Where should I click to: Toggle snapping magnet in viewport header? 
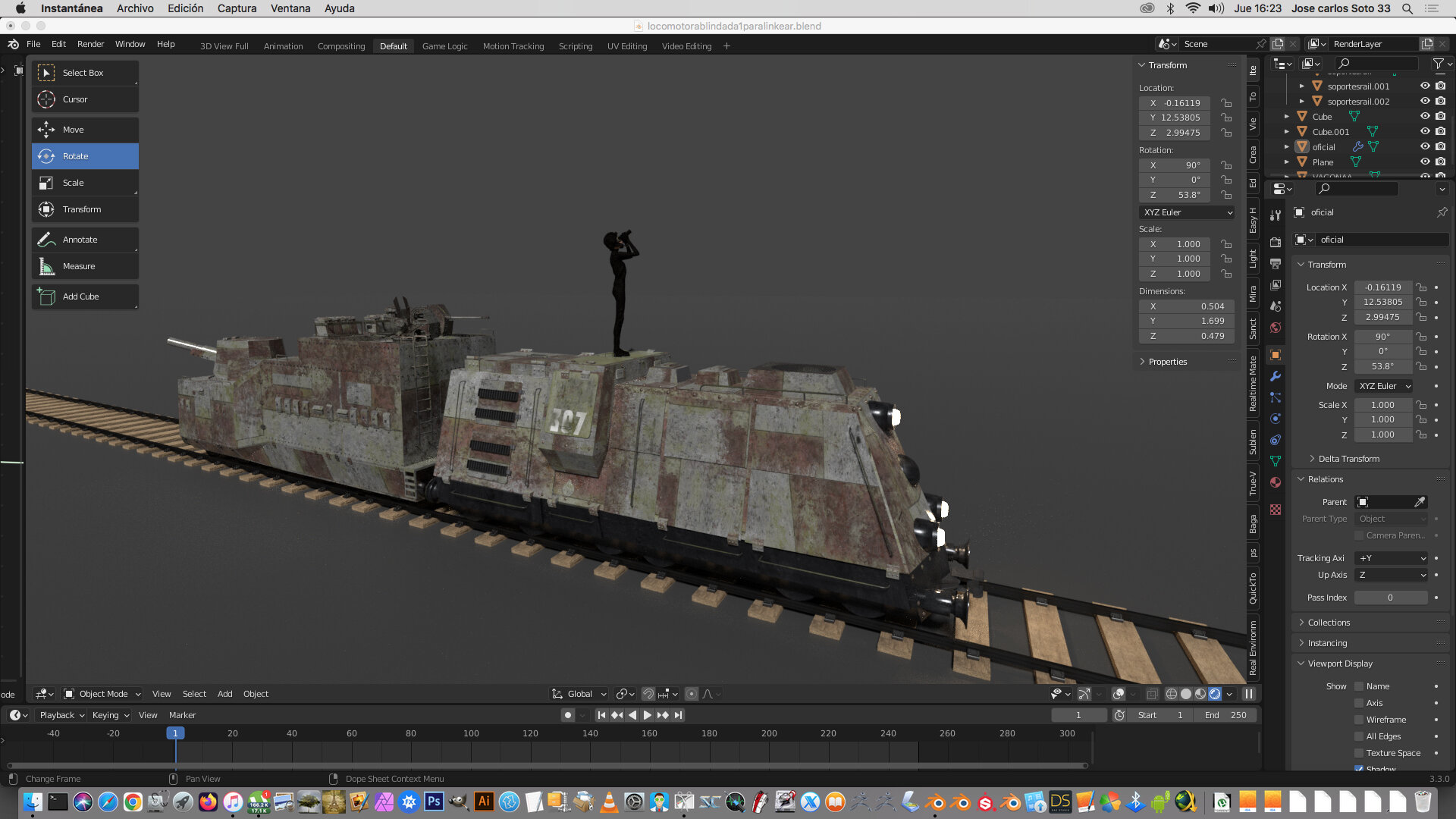648,694
